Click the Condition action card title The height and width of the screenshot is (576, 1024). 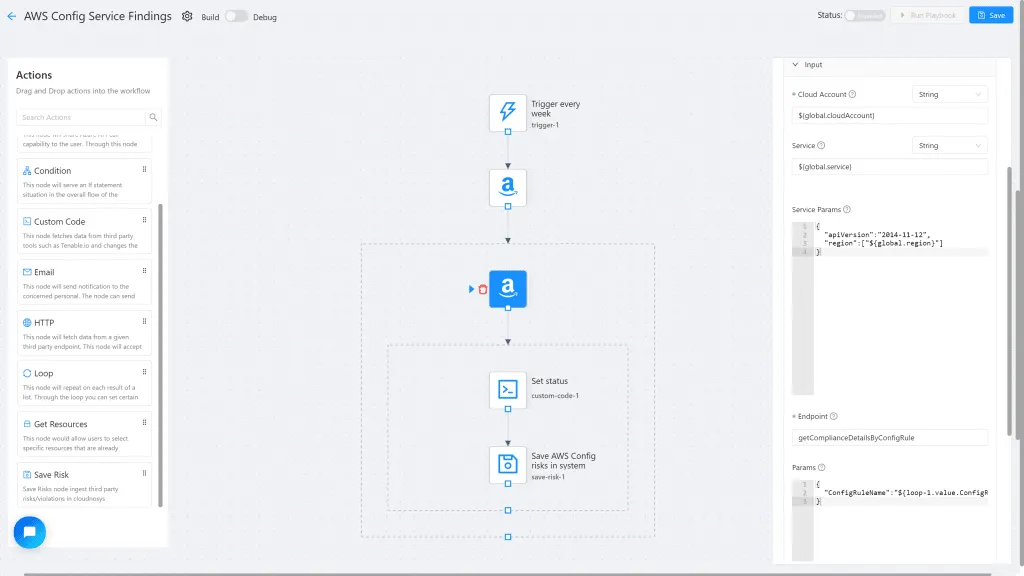click(52, 171)
